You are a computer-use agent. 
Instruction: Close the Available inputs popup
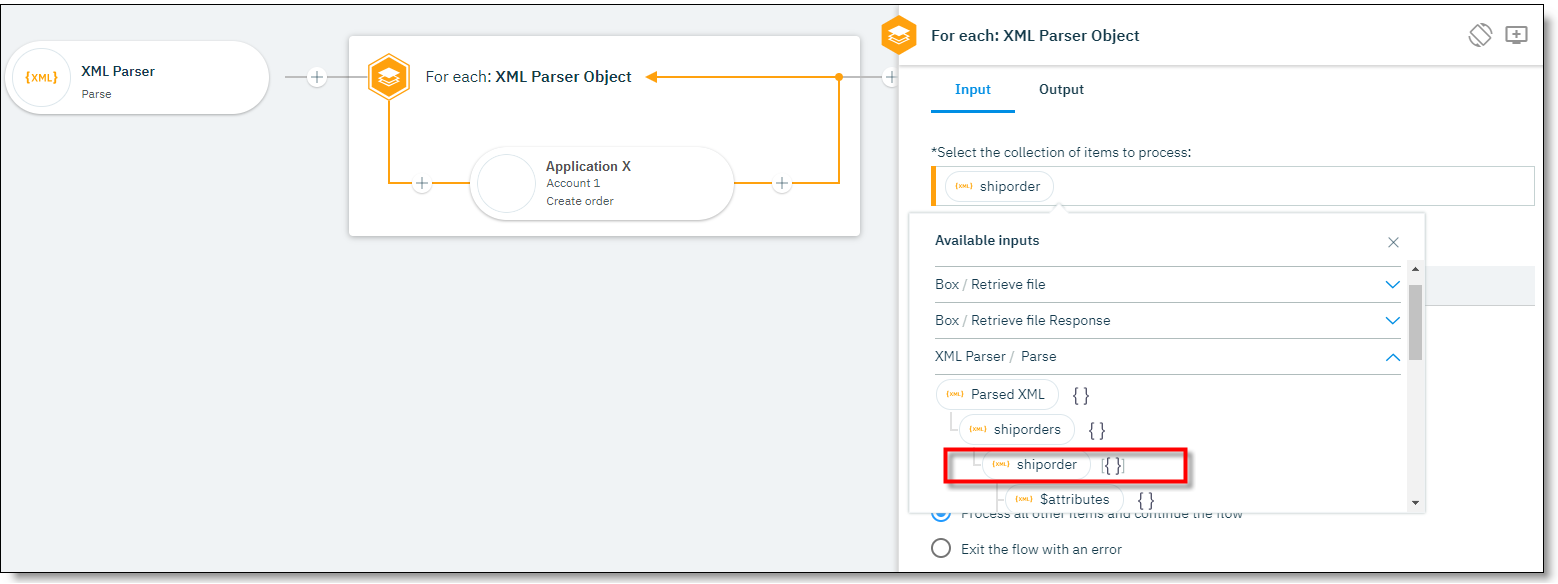pos(1393,242)
